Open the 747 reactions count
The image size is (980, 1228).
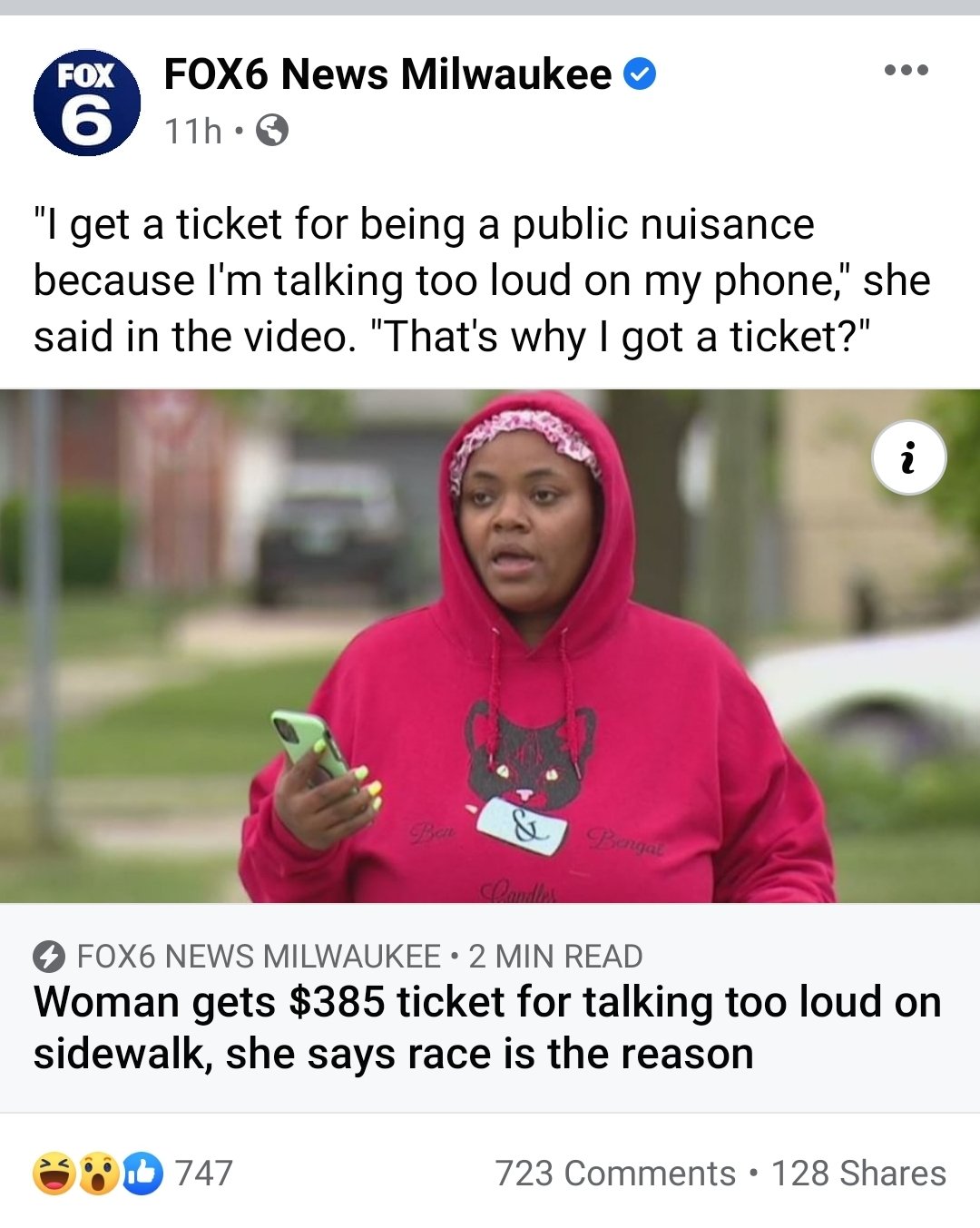204,1174
